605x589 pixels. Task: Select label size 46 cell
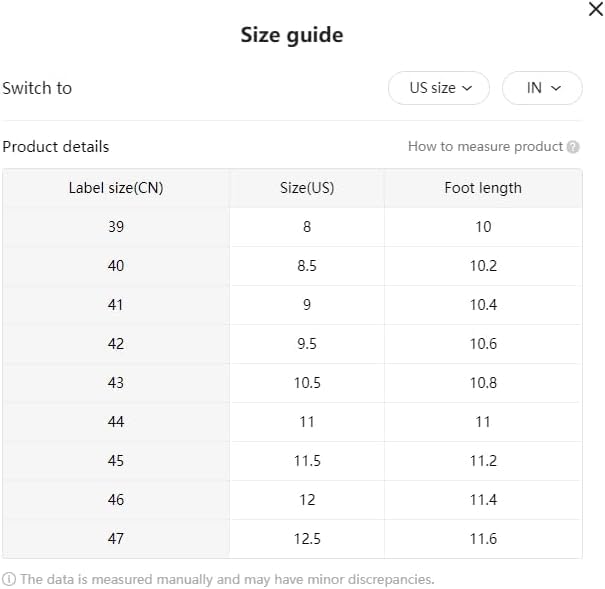pos(116,500)
